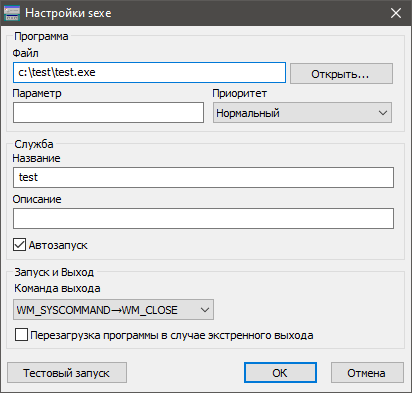The height and width of the screenshot is (393, 412).
Task: Click the Перезагрузка программы в случае экстренного выхода label
Action: [172, 335]
